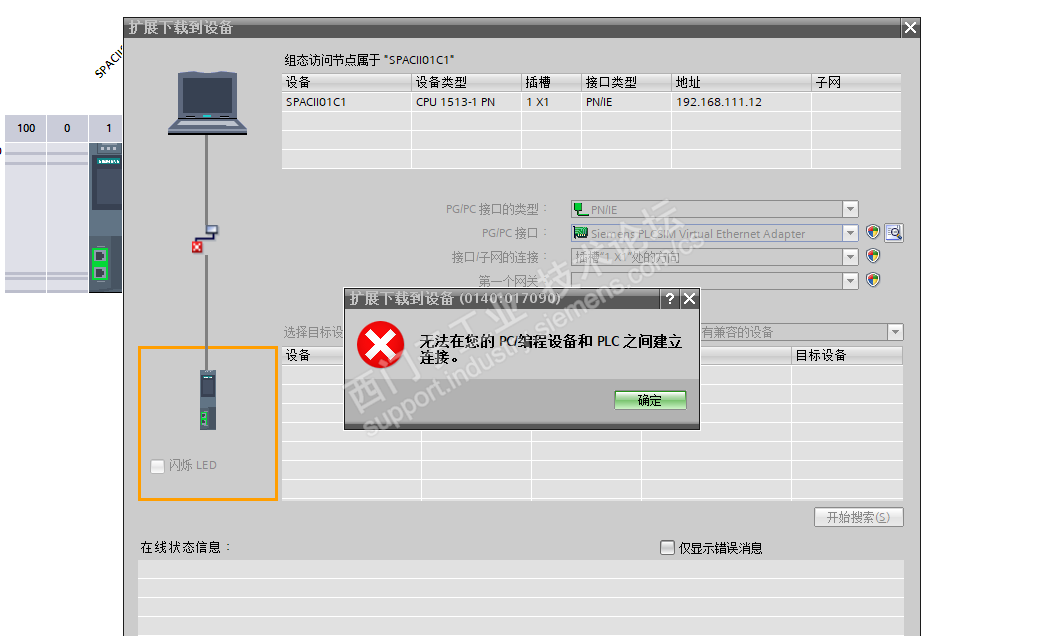Select the CPU 1513-1 PN cell

point(466,102)
